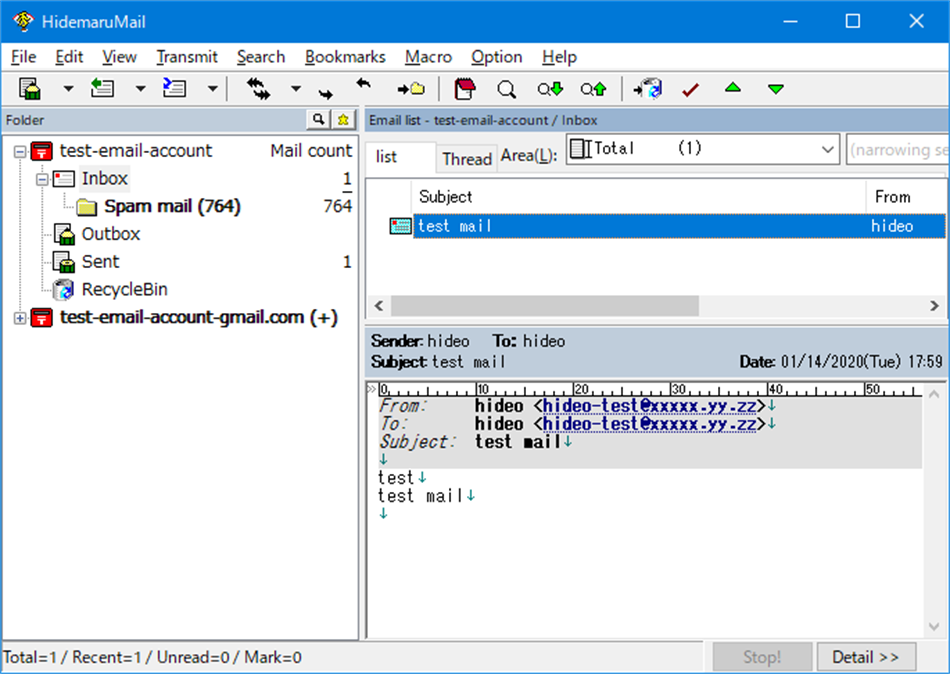950x674 pixels.
Task: Switch to the list tab
Action: coord(400,157)
